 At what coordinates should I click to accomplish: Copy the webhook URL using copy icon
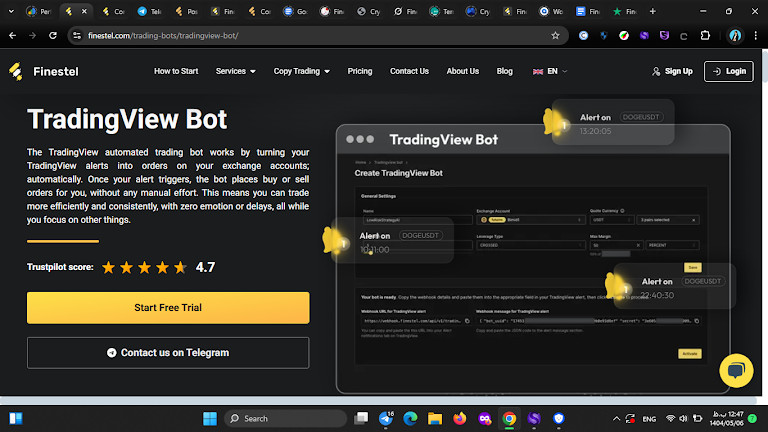coord(467,321)
